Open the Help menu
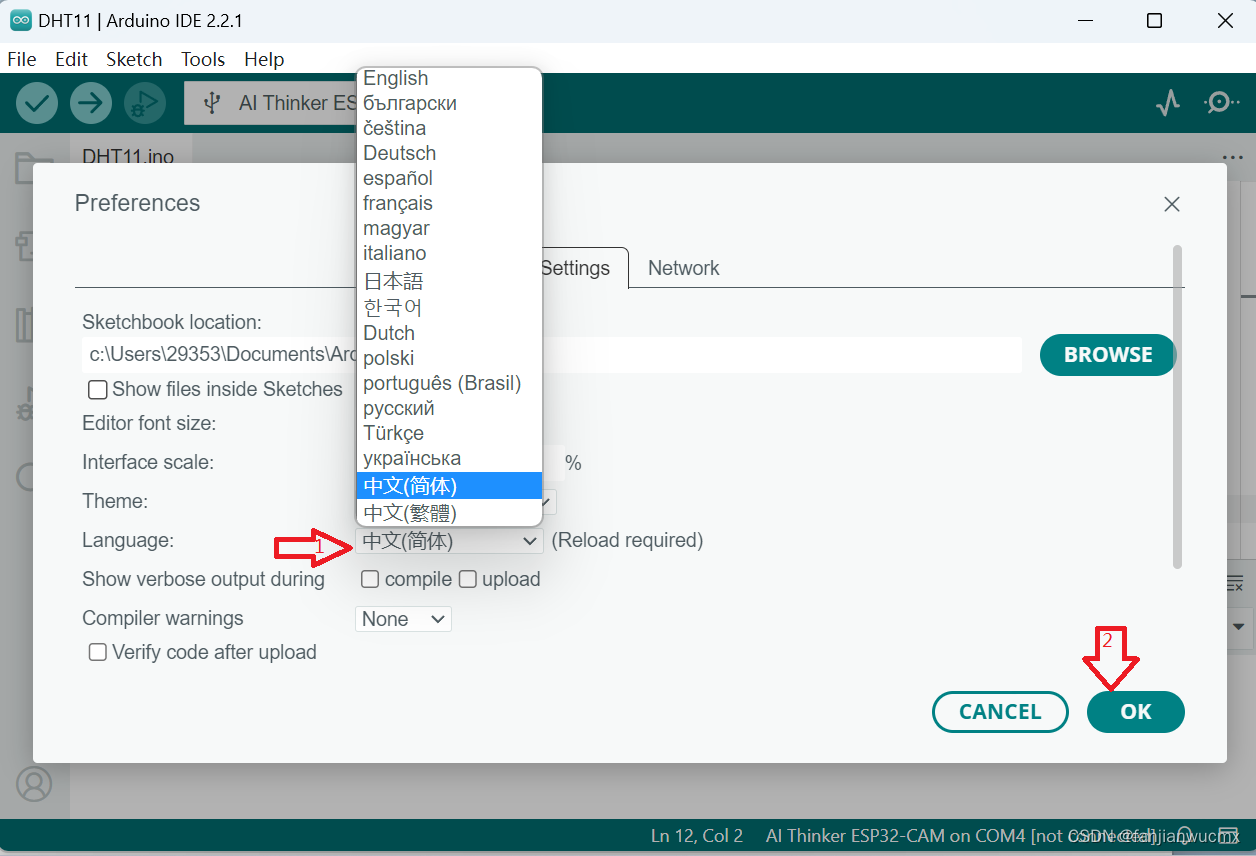This screenshot has height=856, width=1256. tap(264, 59)
